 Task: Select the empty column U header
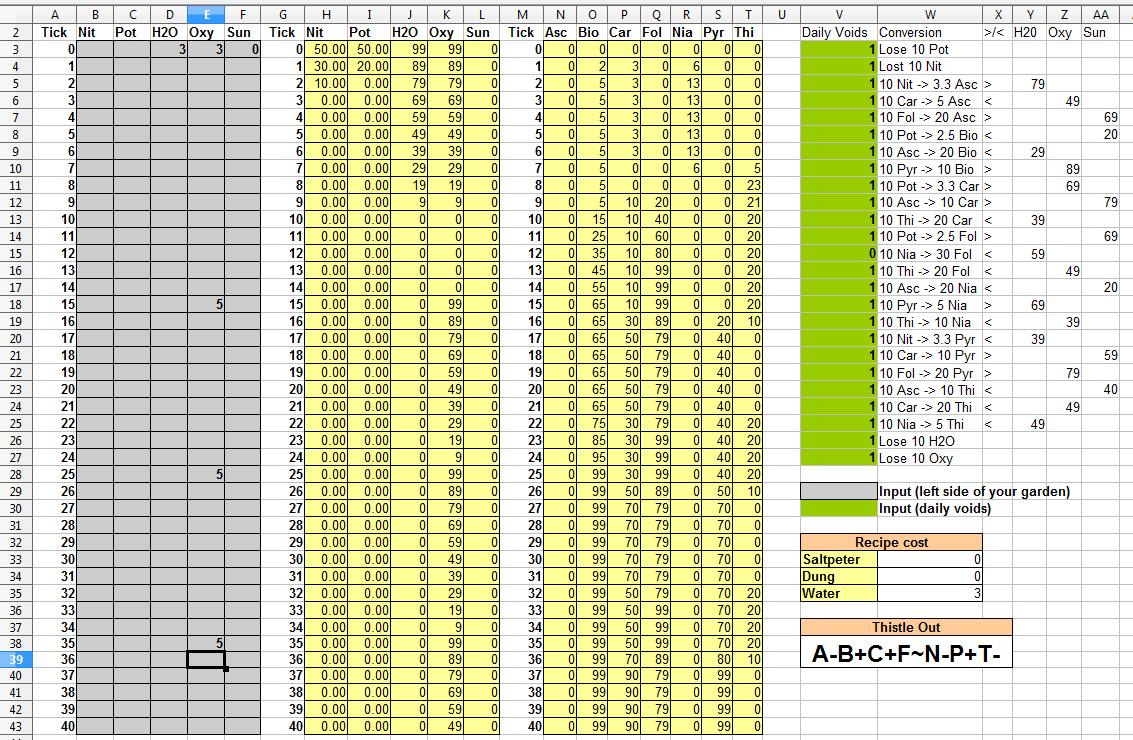781,14
